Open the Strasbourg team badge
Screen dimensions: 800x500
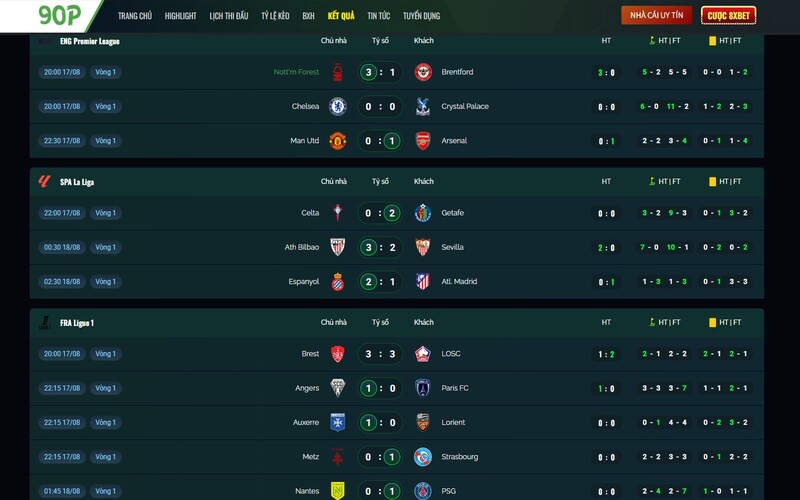(423, 457)
